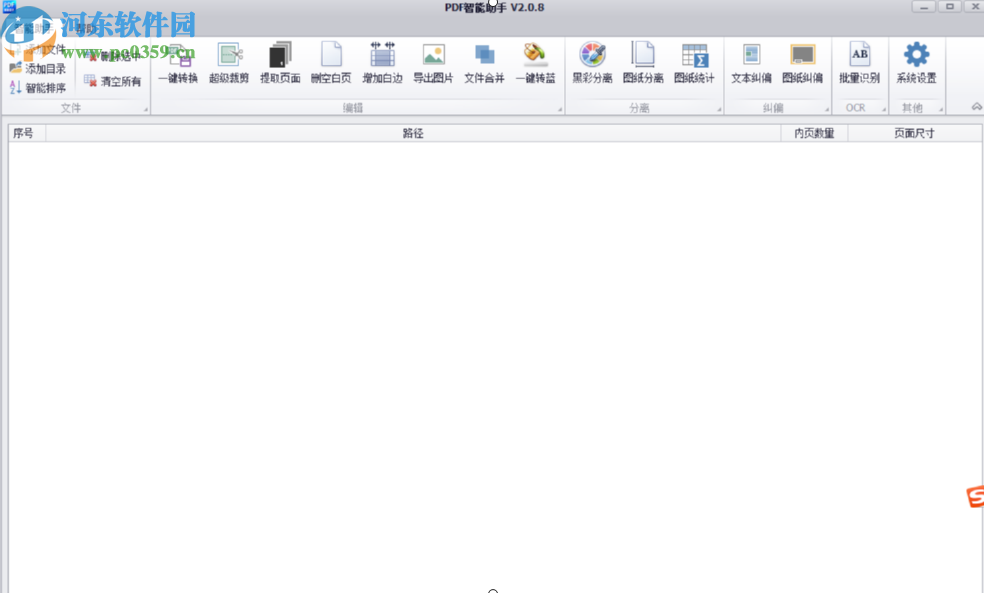Open the 系统设置 system settings gear

(917, 62)
